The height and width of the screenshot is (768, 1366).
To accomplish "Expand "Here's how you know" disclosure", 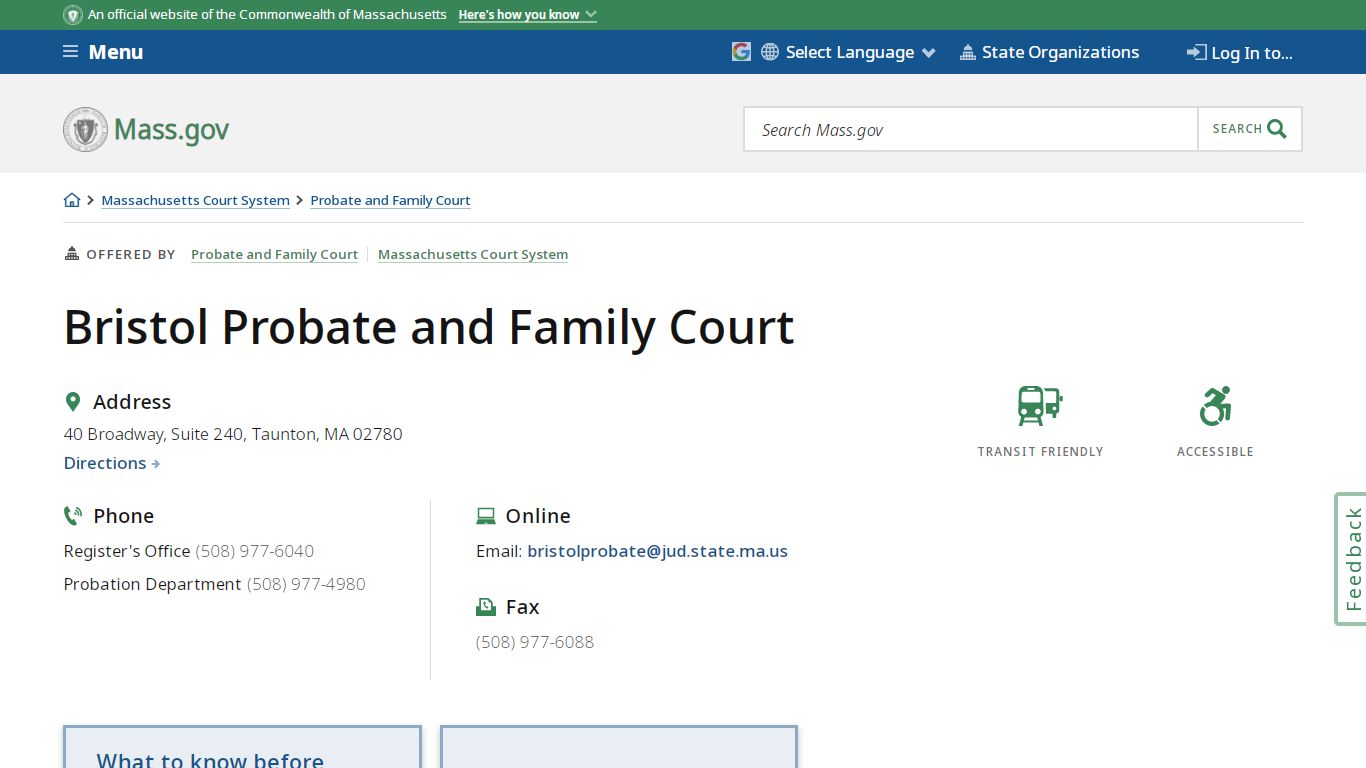I will 527,15.
